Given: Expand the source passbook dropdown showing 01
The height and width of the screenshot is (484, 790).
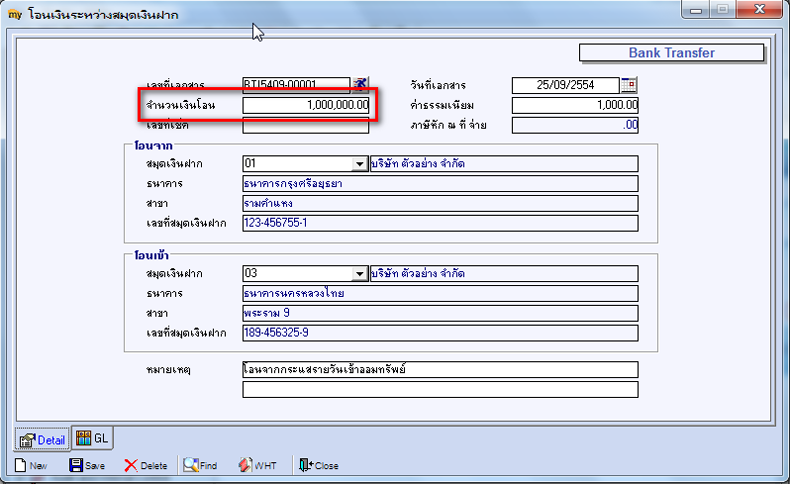Looking at the screenshot, I should [359, 164].
